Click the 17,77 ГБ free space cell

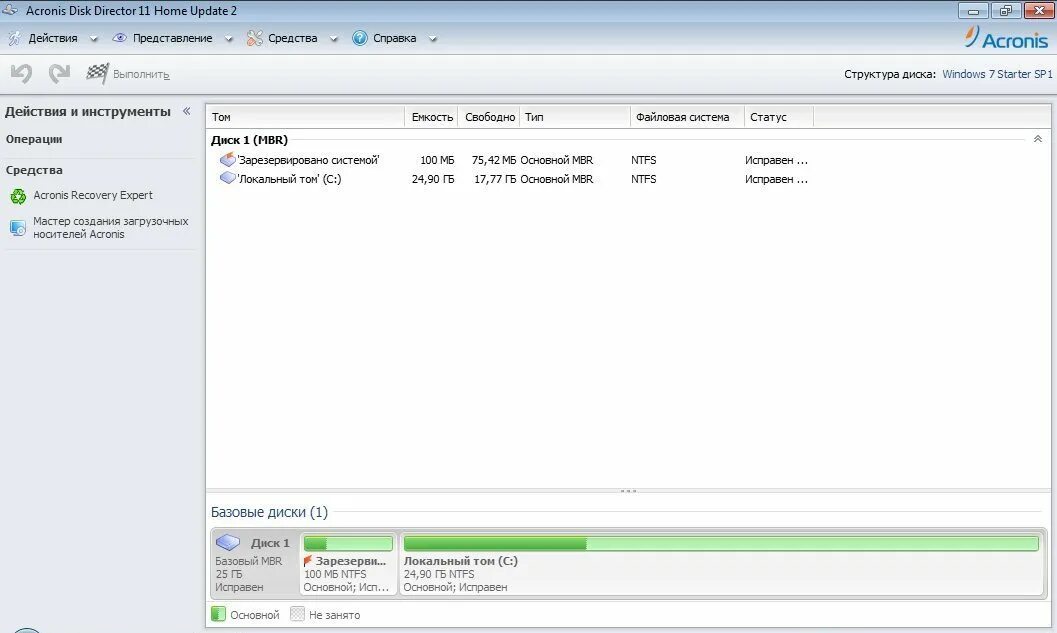pyautogui.click(x=495, y=179)
